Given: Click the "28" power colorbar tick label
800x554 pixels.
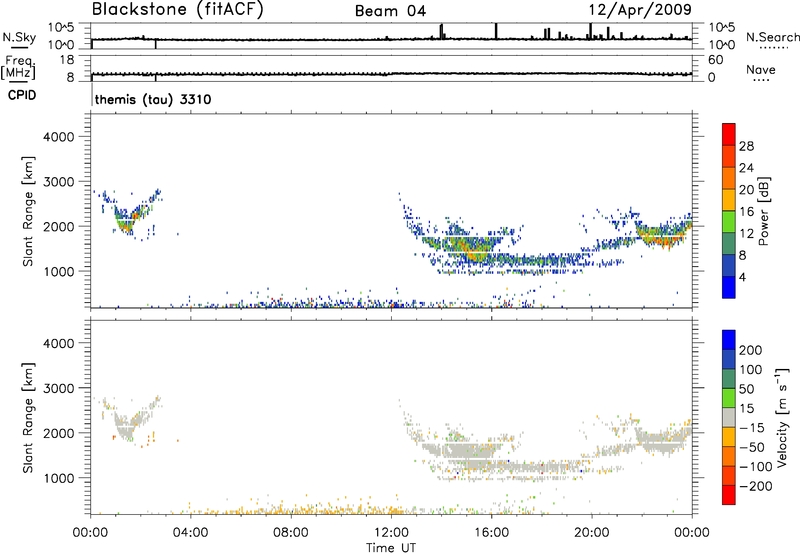Looking at the screenshot, I should [x=746, y=146].
